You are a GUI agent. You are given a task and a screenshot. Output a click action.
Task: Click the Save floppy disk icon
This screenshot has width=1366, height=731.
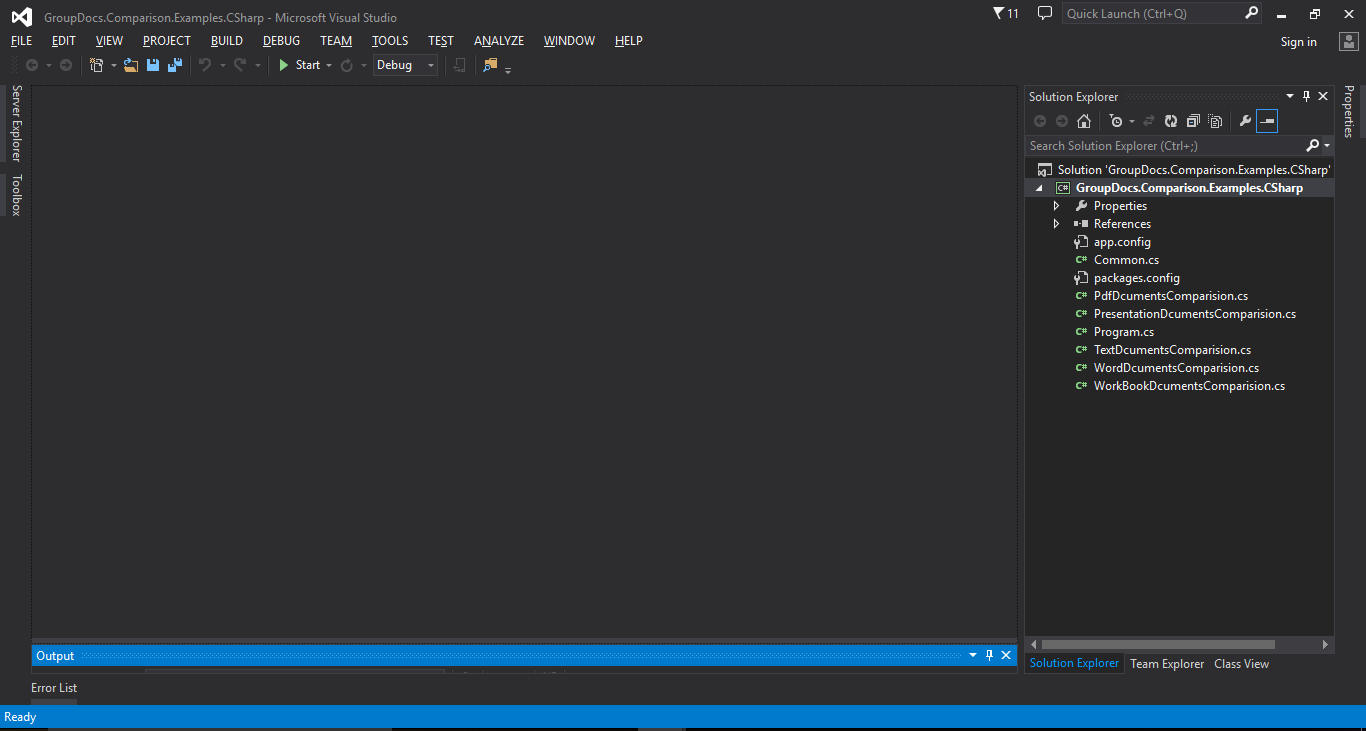tap(153, 65)
